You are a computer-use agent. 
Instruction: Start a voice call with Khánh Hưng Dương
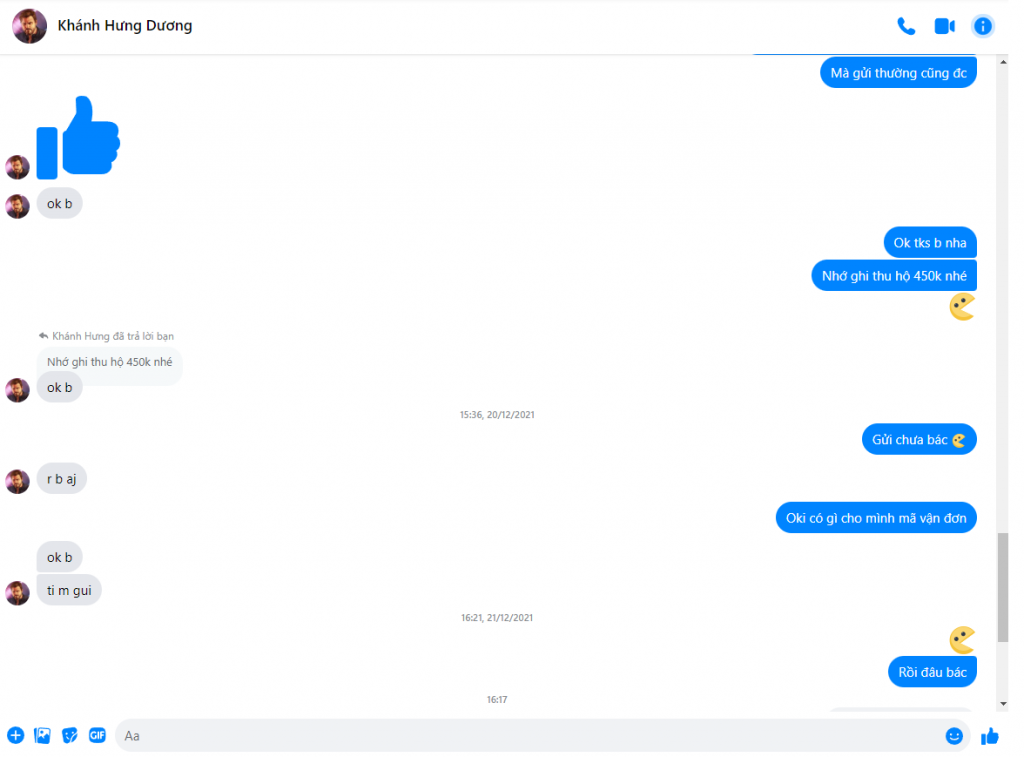point(905,26)
